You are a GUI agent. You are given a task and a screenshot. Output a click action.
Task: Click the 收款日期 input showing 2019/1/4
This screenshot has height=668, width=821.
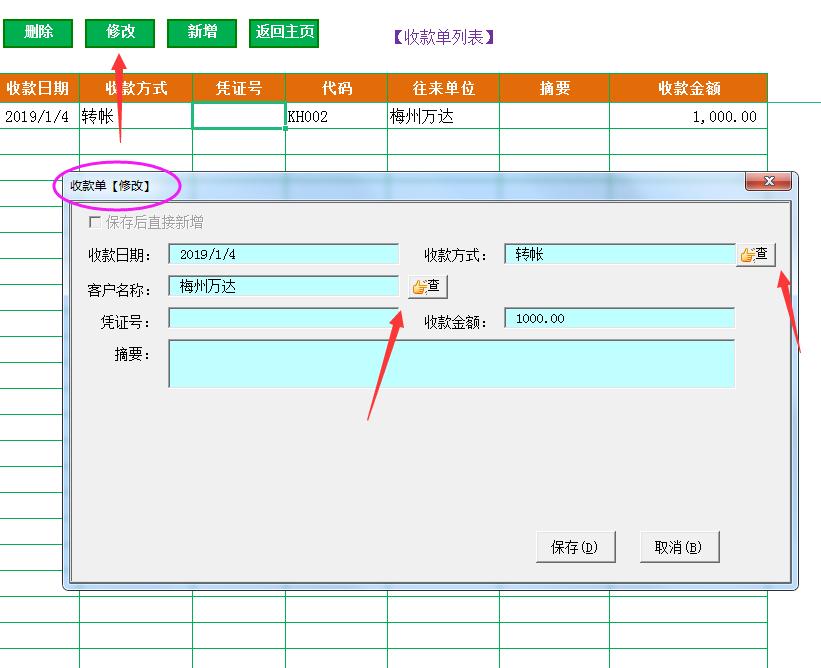coord(282,254)
